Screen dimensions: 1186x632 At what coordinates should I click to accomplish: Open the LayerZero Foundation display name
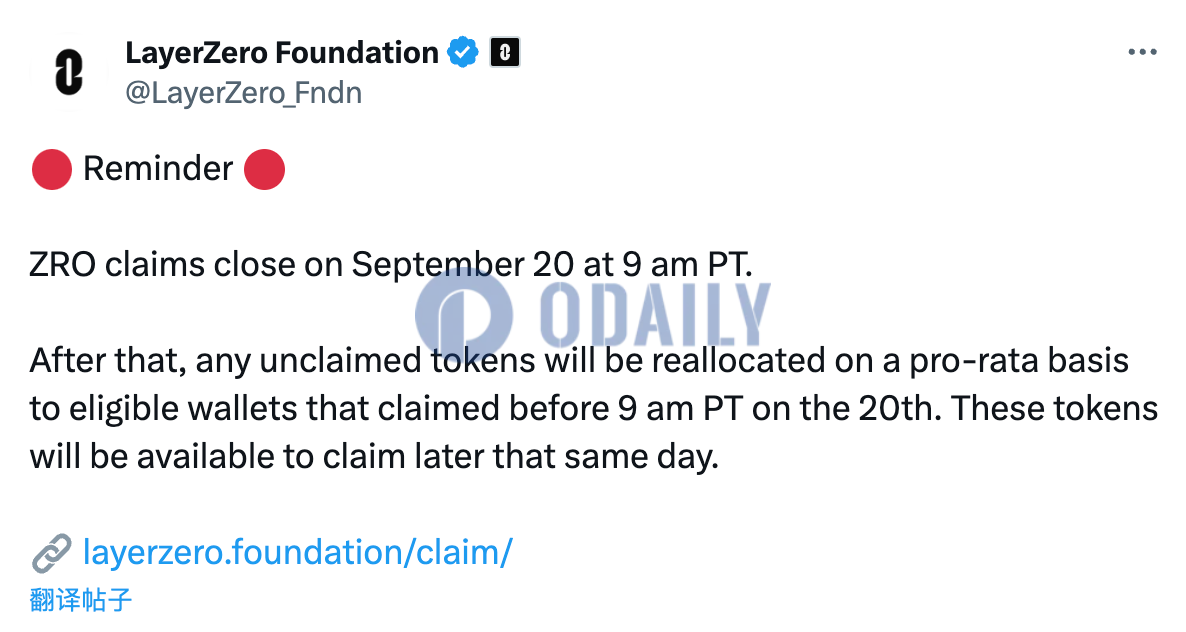coord(281,53)
